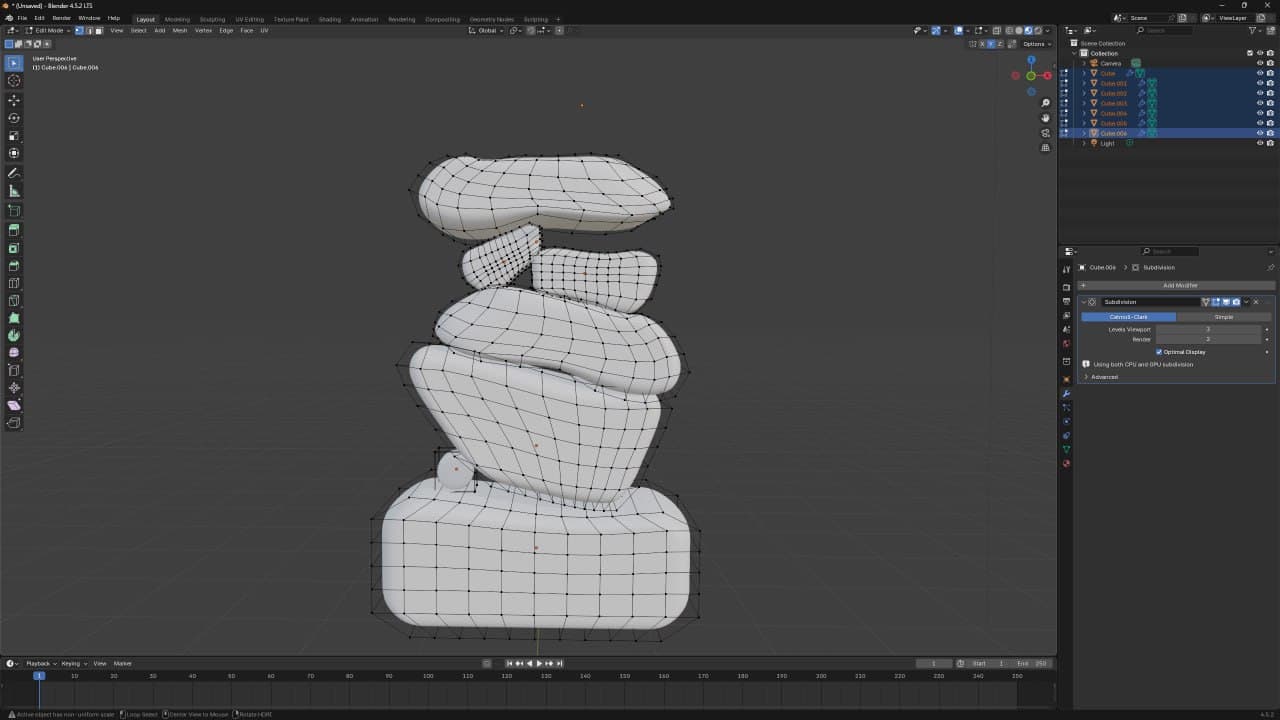Open the Mesh menu in viewport header
The width and height of the screenshot is (1280, 720).
click(180, 31)
